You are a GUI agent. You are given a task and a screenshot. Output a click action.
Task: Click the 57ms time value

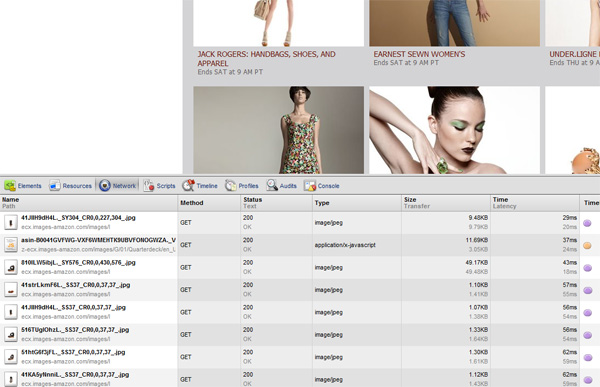570,285
